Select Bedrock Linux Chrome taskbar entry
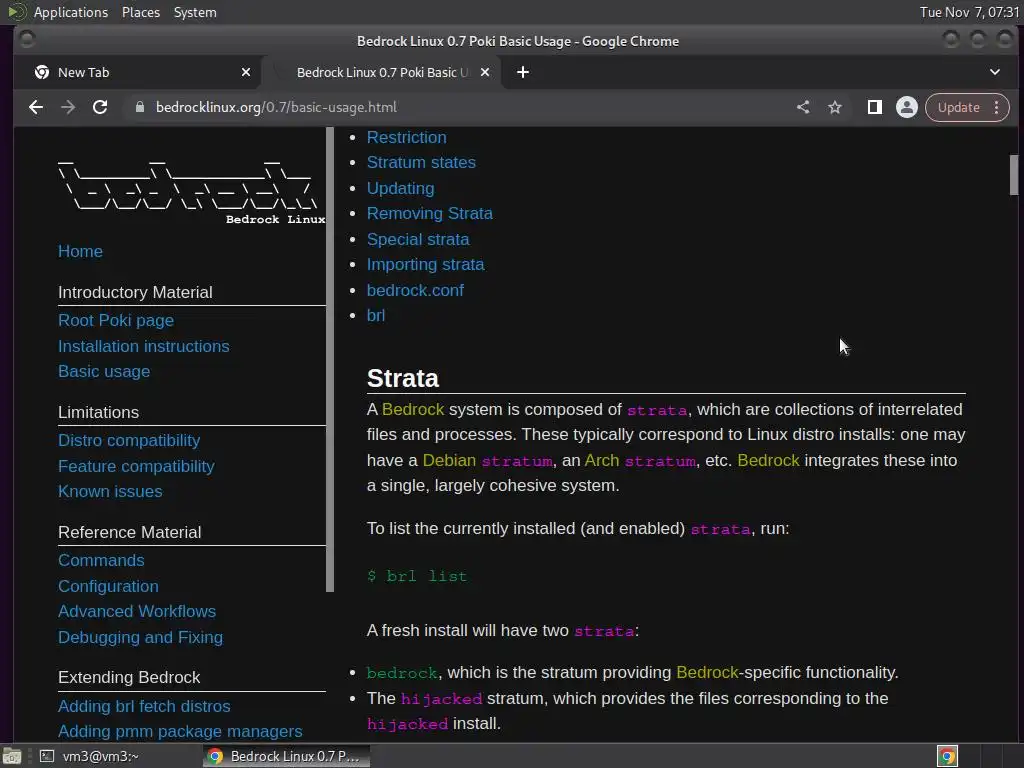The image size is (1024, 768). [286, 756]
